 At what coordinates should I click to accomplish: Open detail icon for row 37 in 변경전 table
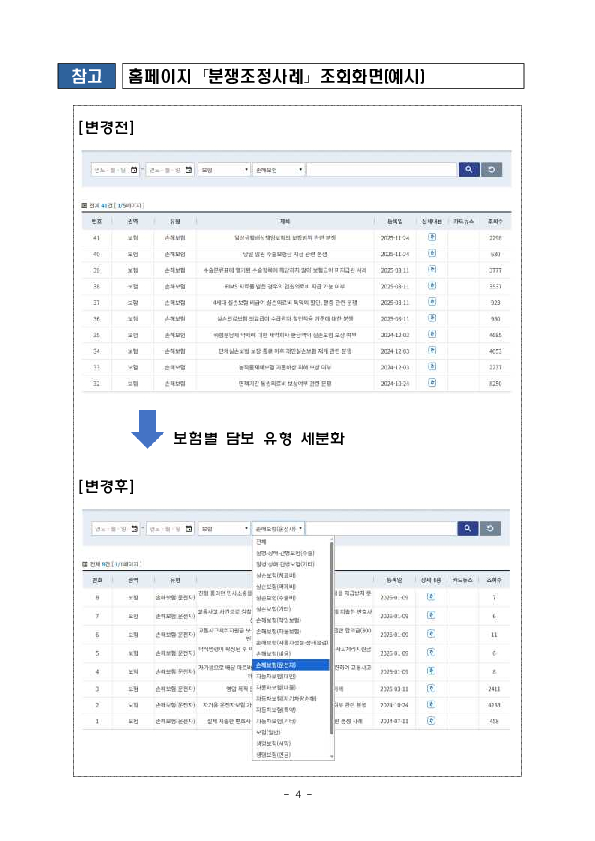(432, 302)
